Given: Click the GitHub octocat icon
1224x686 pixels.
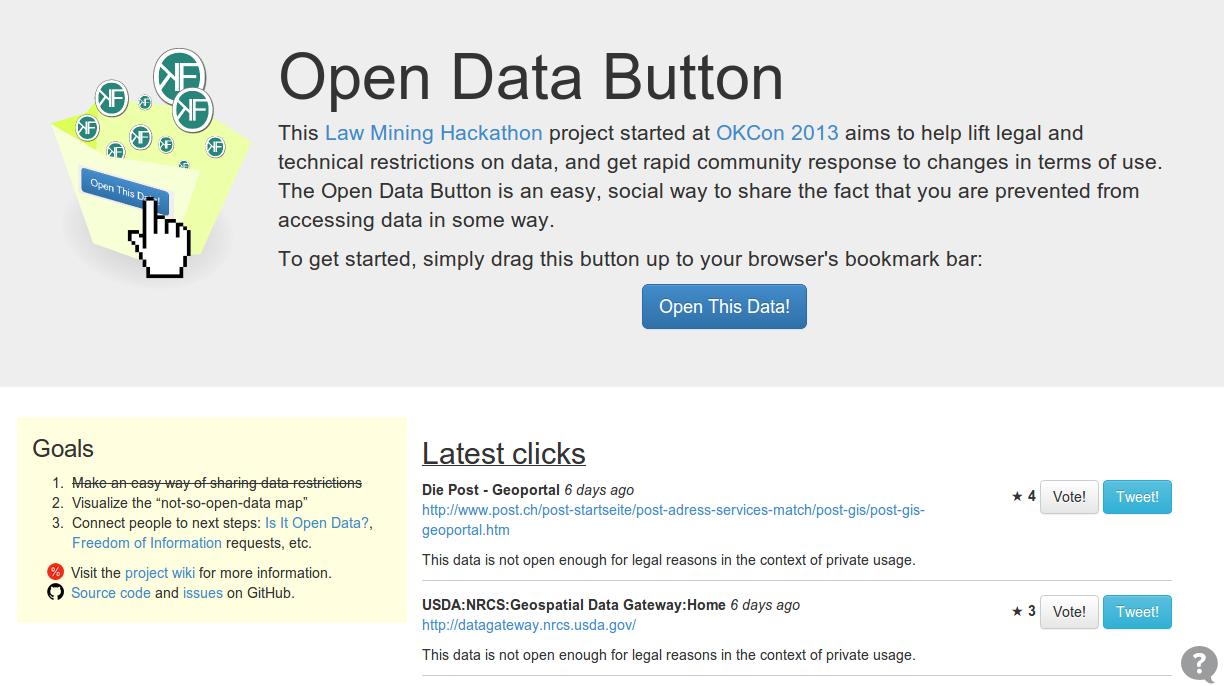Looking at the screenshot, I should click(x=55, y=592).
